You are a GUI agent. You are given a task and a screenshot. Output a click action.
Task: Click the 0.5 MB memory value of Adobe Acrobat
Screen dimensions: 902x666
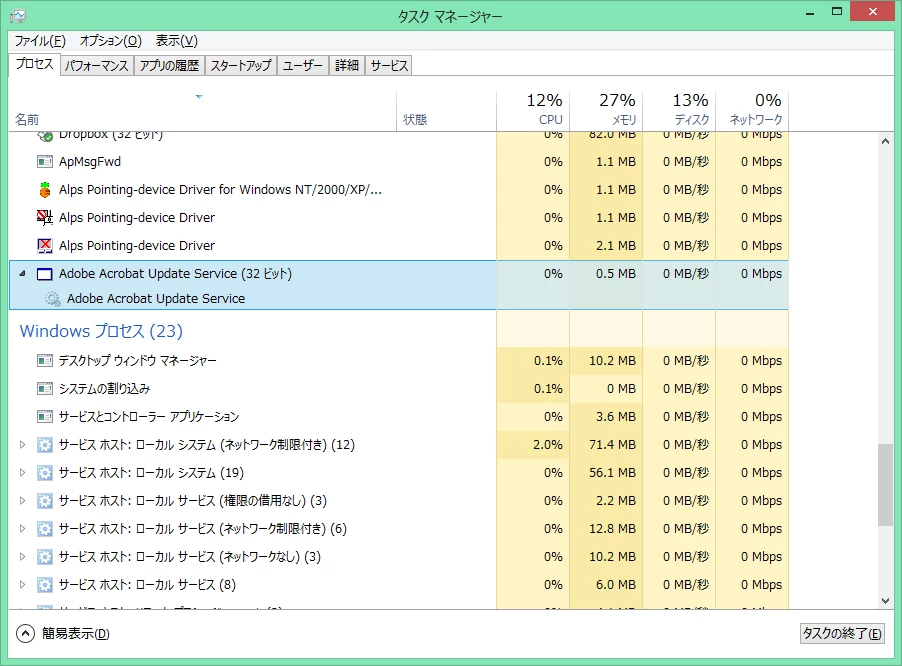[x=616, y=274]
